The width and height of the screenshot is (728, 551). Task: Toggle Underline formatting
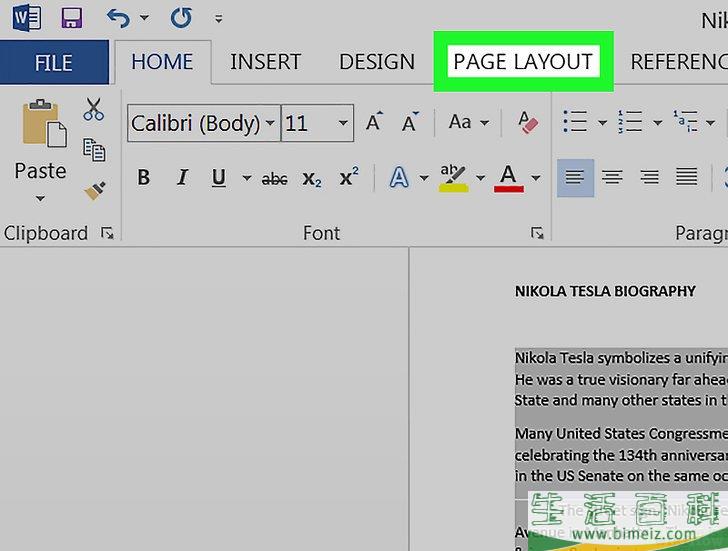click(x=219, y=177)
